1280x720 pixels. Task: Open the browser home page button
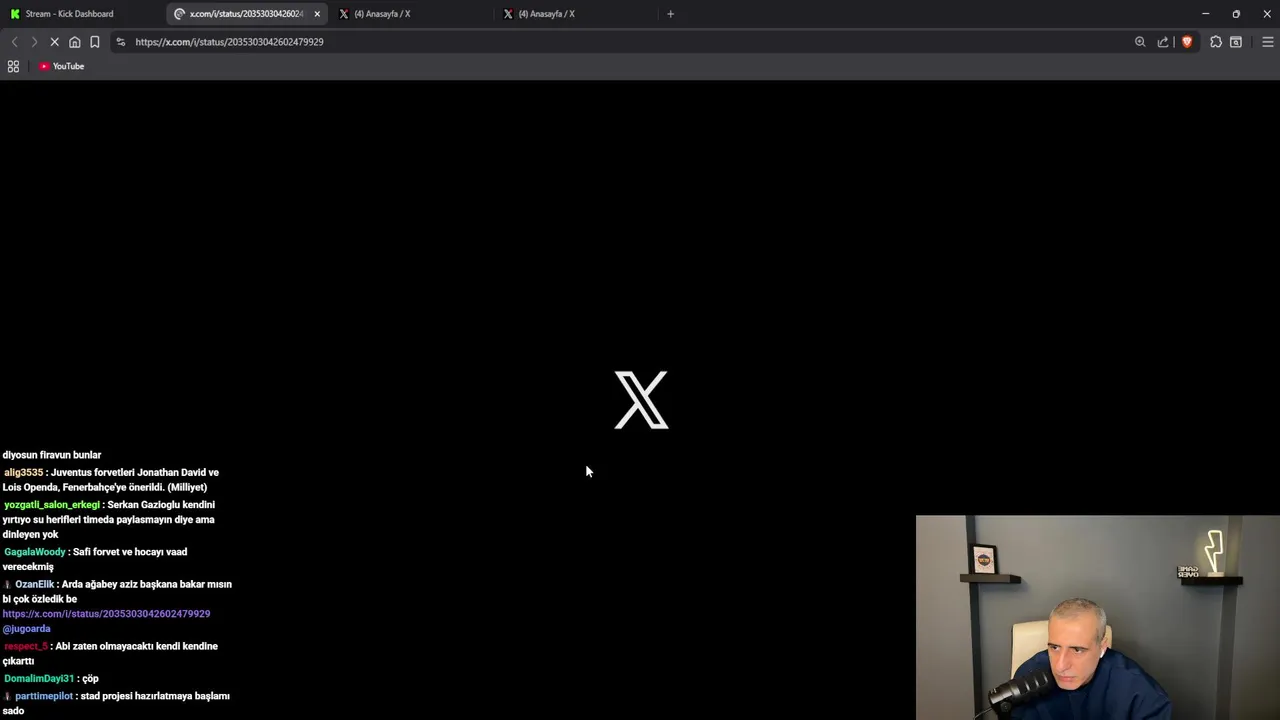(x=74, y=42)
